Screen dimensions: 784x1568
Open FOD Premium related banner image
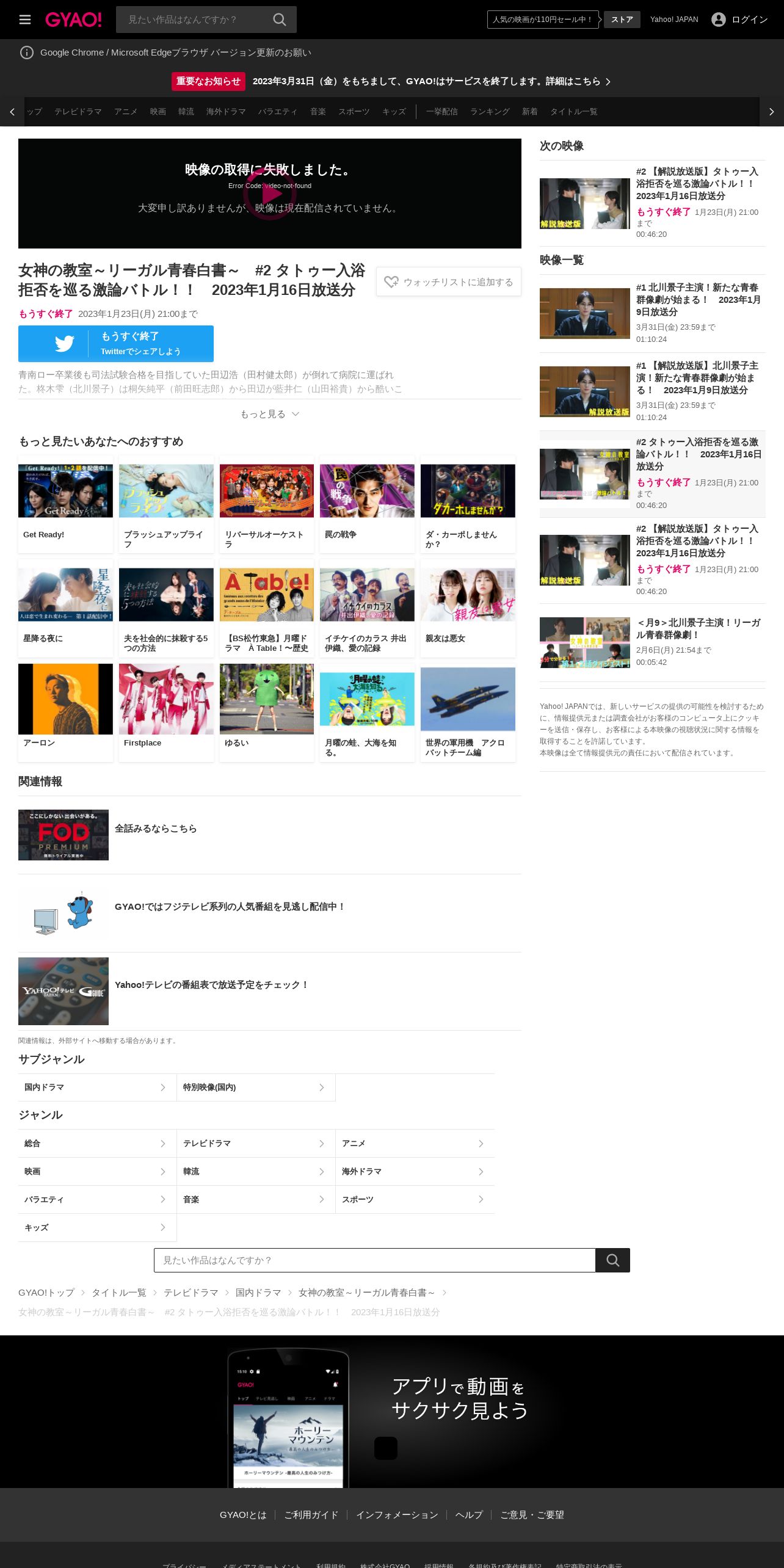click(x=64, y=835)
